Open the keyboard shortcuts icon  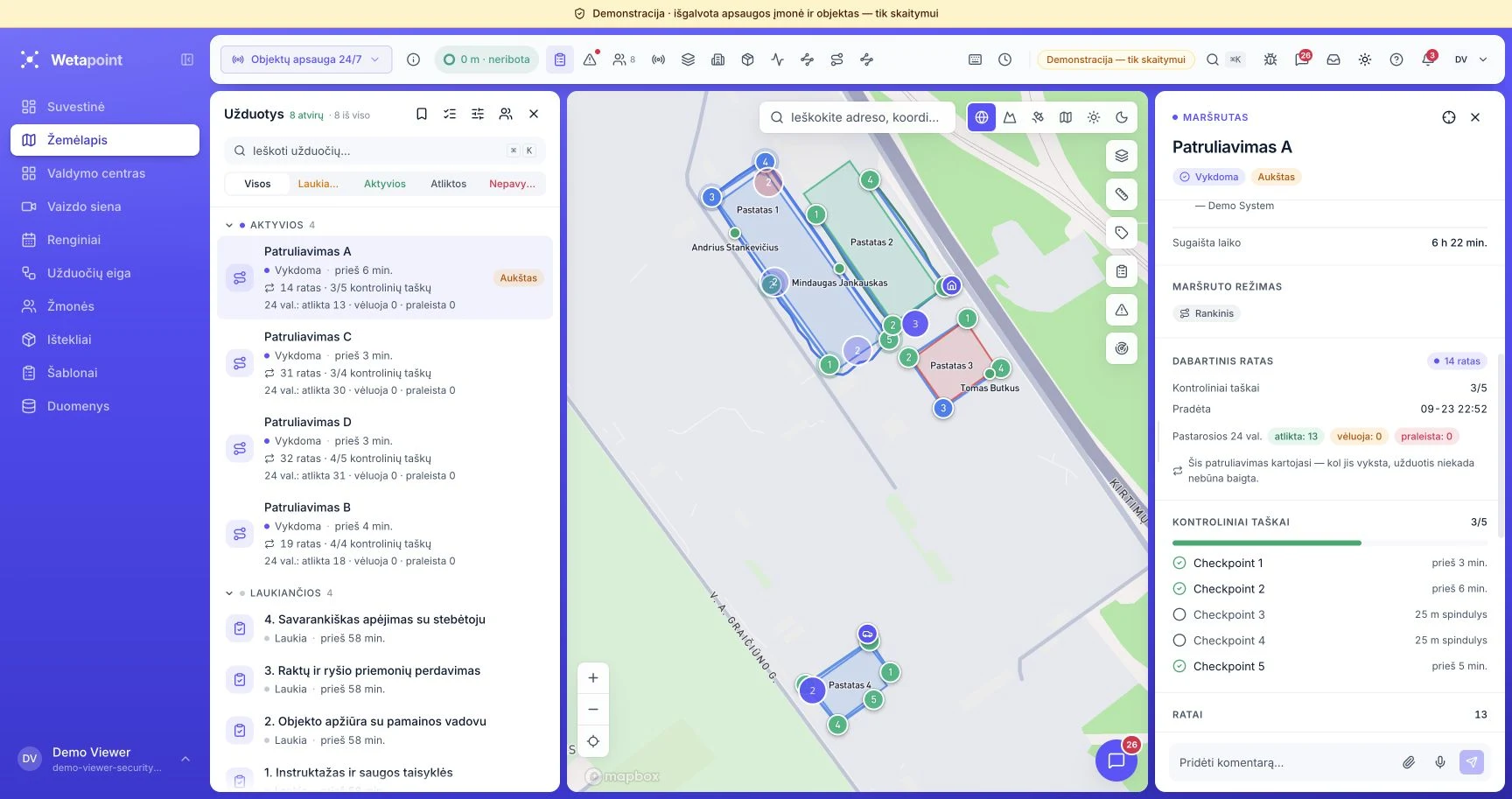coord(976,60)
